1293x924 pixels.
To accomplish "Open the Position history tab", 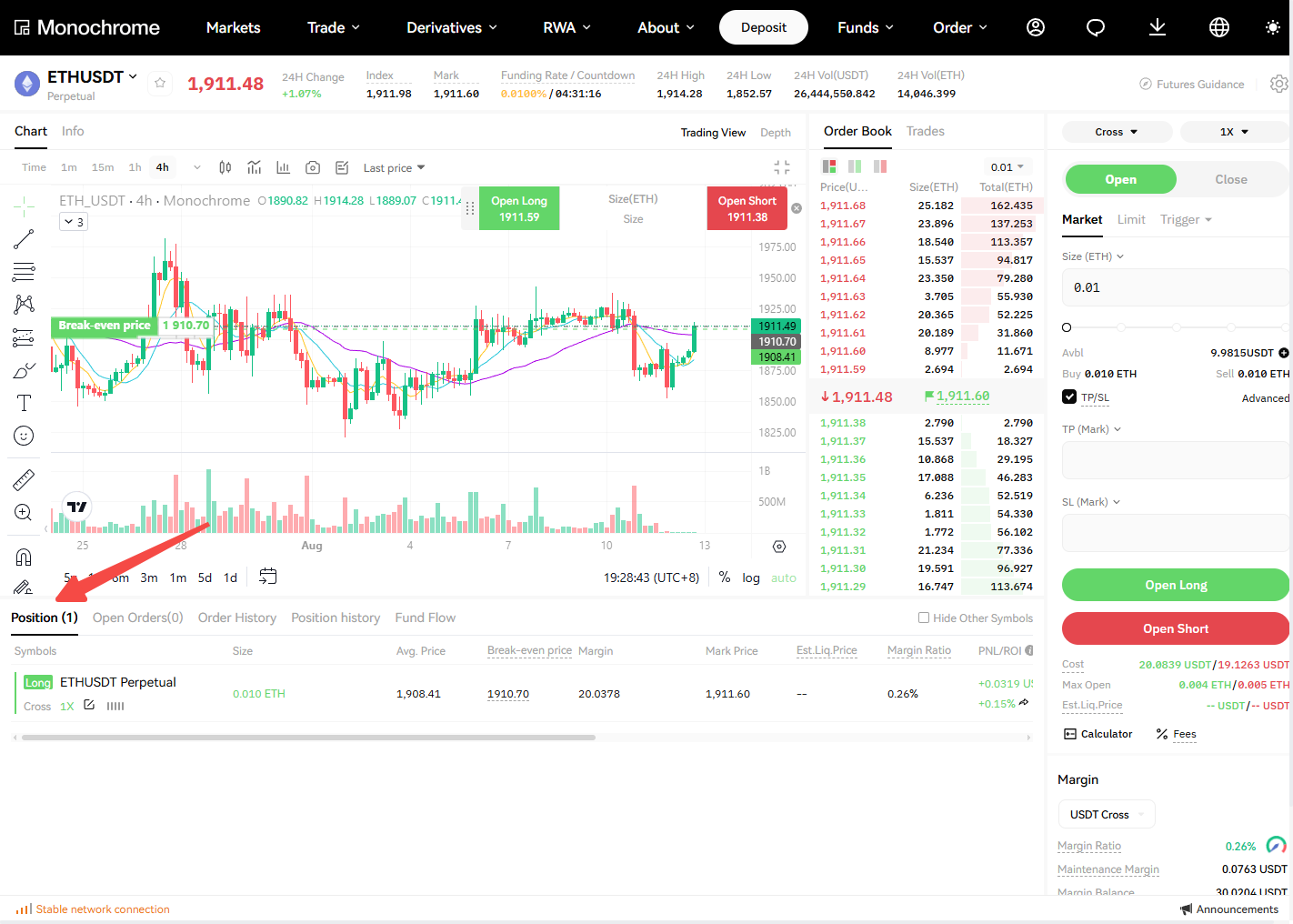I will click(336, 618).
